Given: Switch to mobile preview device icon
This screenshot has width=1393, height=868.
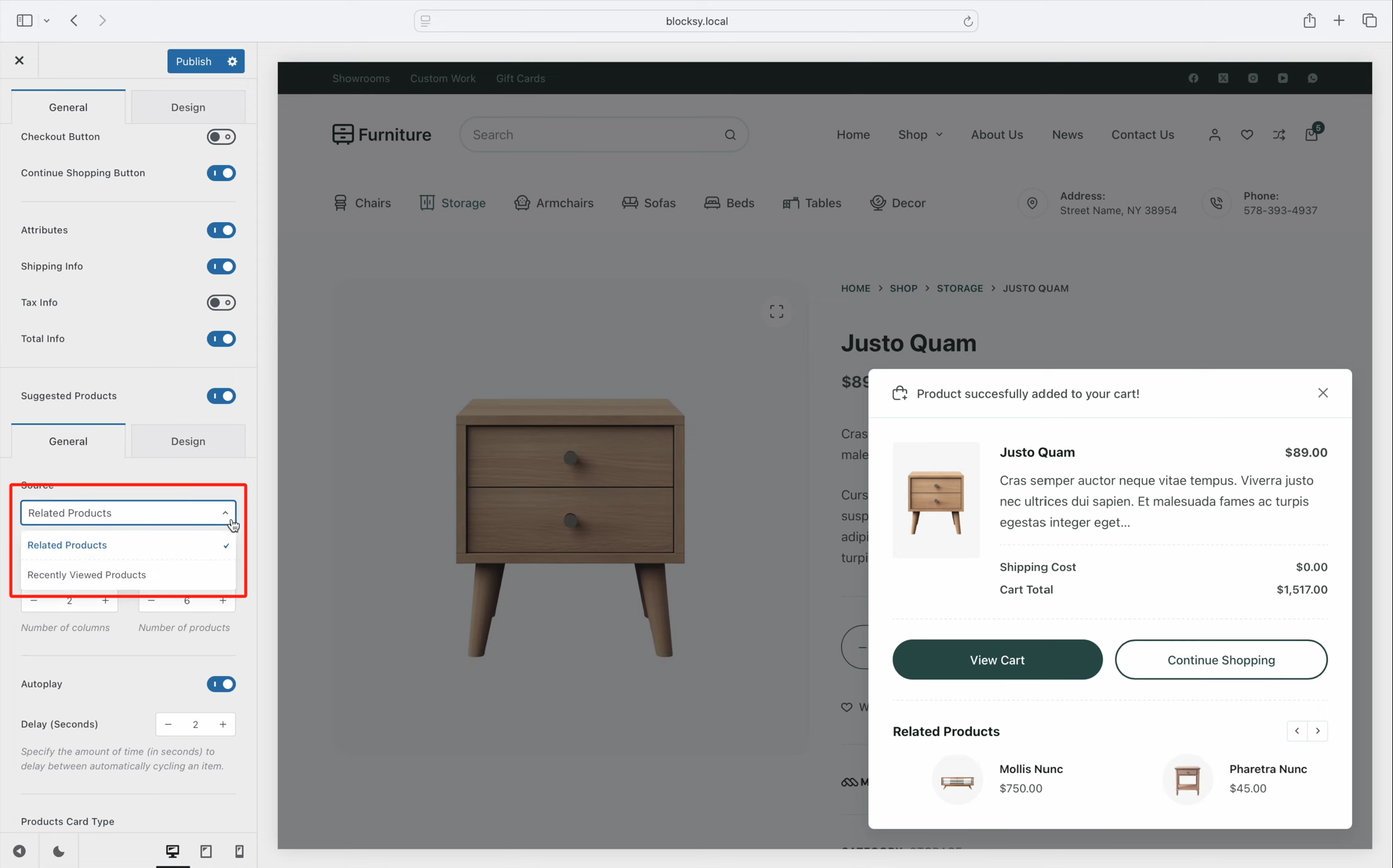Looking at the screenshot, I should click(239, 851).
